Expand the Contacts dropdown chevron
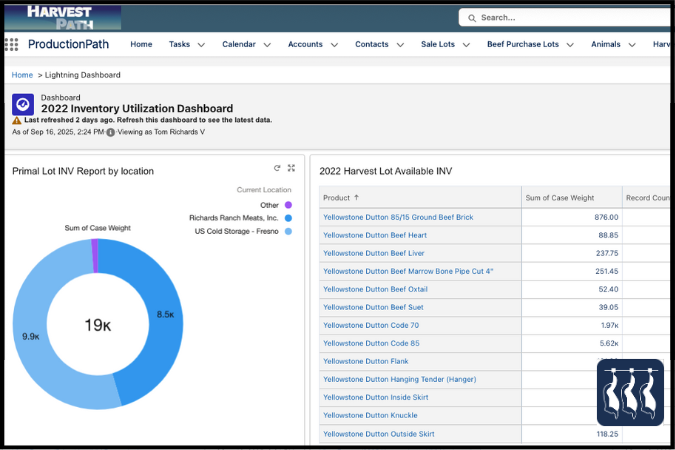Image resolution: width=675 pixels, height=450 pixels. (400, 45)
